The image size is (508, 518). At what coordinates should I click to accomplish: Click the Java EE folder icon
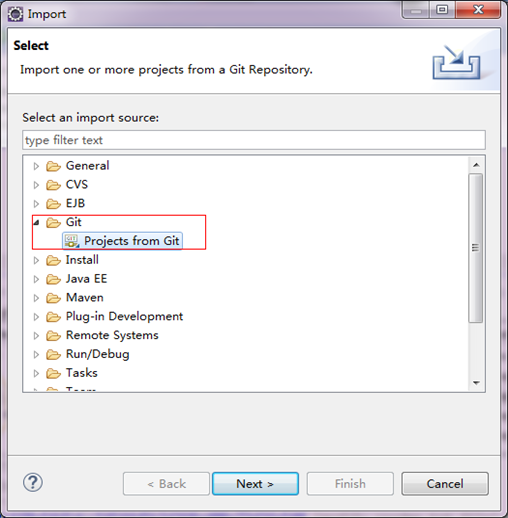[x=53, y=279]
